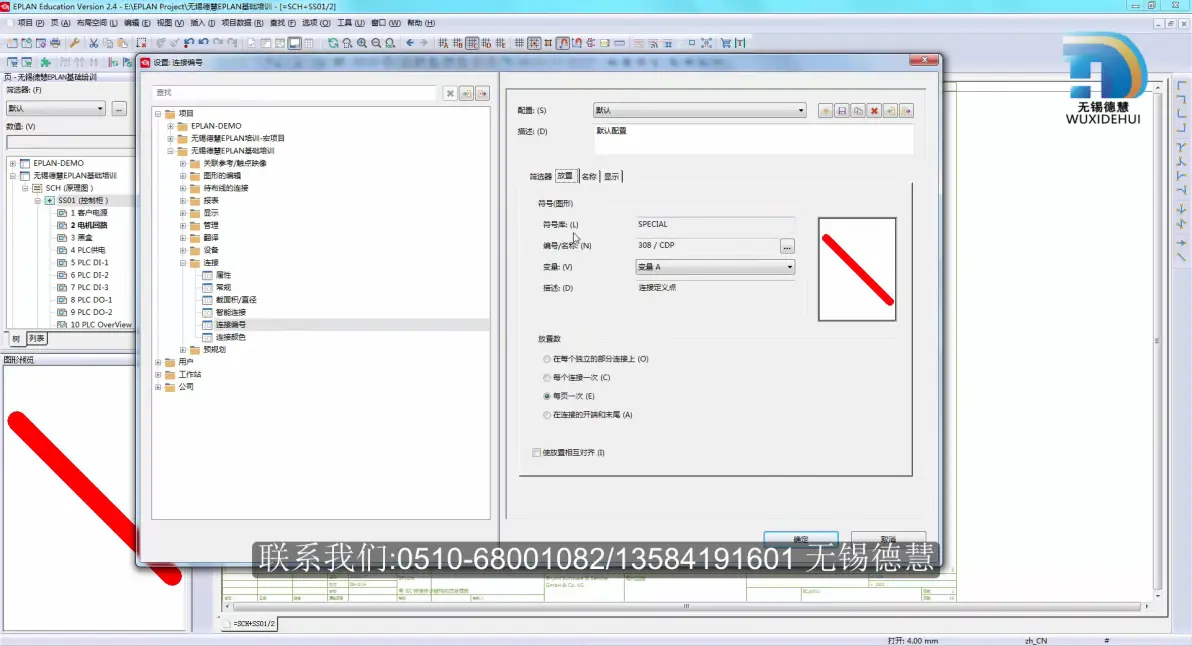The height and width of the screenshot is (646, 1192).
Task: Enable 使放置相互对齐 checkbox
Action: tap(537, 452)
